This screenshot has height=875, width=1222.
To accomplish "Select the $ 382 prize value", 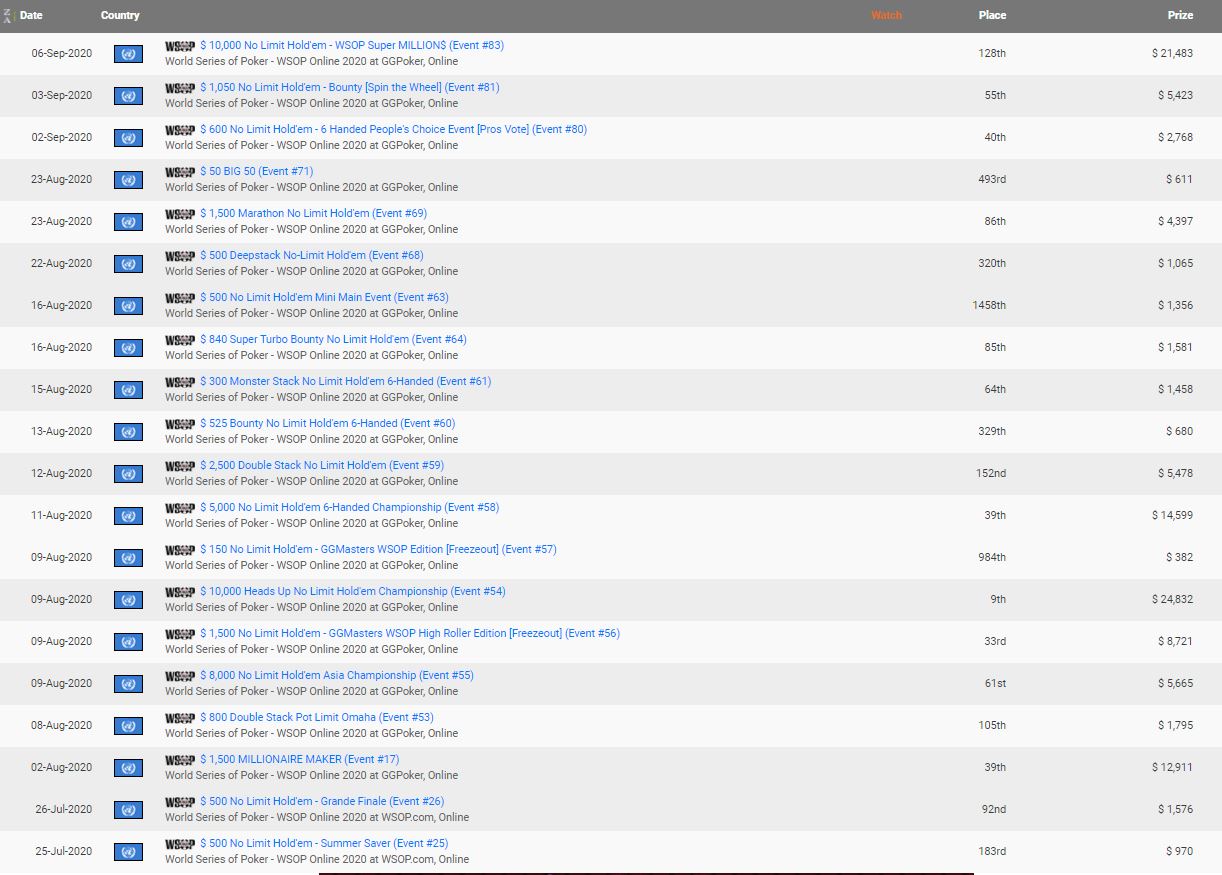I will pyautogui.click(x=1179, y=558).
